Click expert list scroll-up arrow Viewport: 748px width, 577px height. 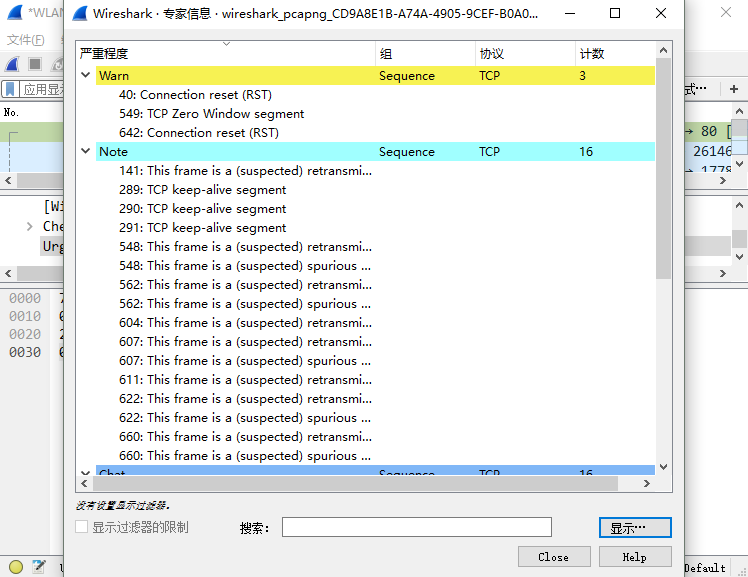663,50
